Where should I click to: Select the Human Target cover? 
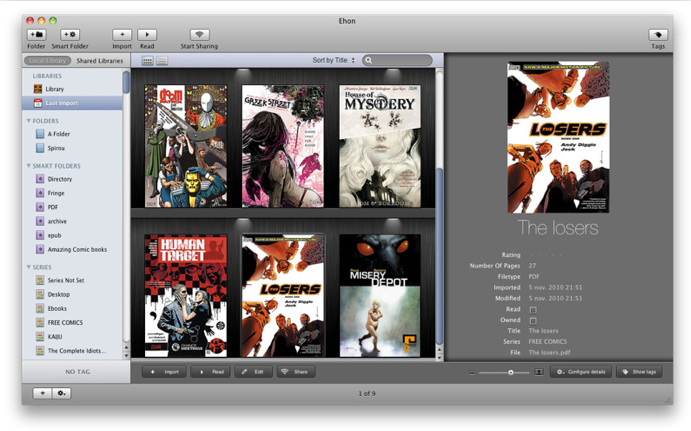[186, 295]
